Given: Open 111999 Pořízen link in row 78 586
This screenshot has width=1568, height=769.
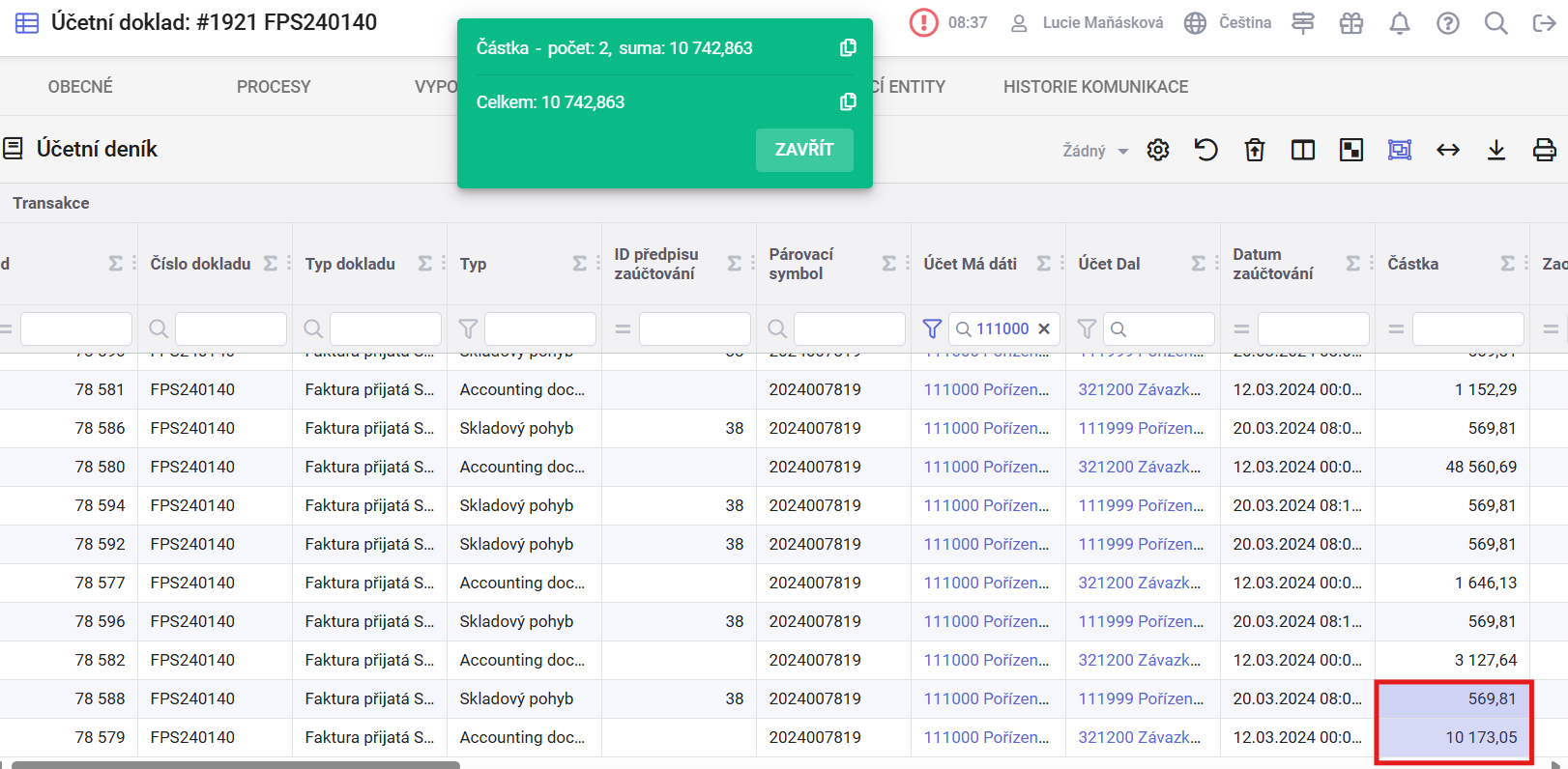Looking at the screenshot, I should click(x=1141, y=428).
